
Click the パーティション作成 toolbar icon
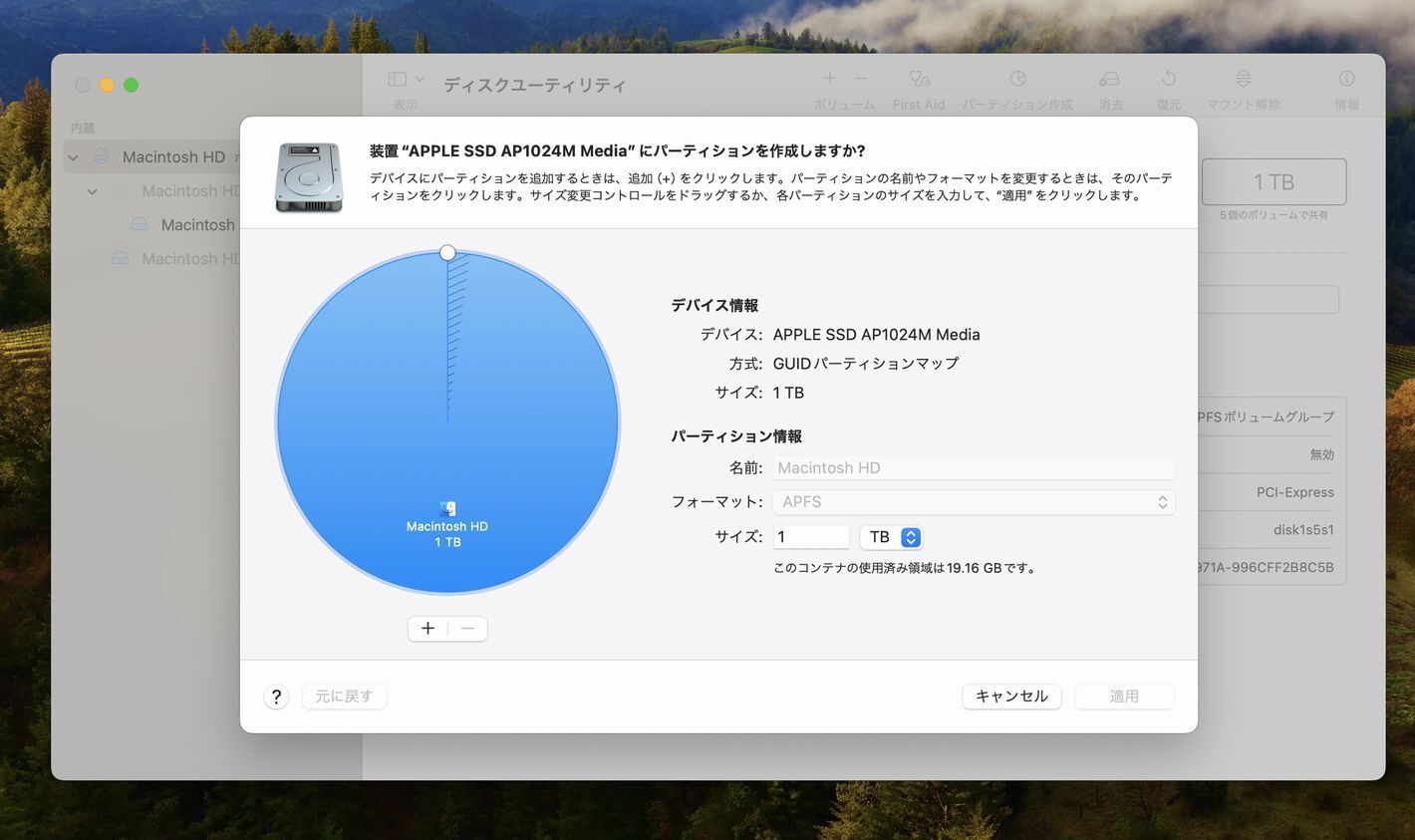[1016, 79]
